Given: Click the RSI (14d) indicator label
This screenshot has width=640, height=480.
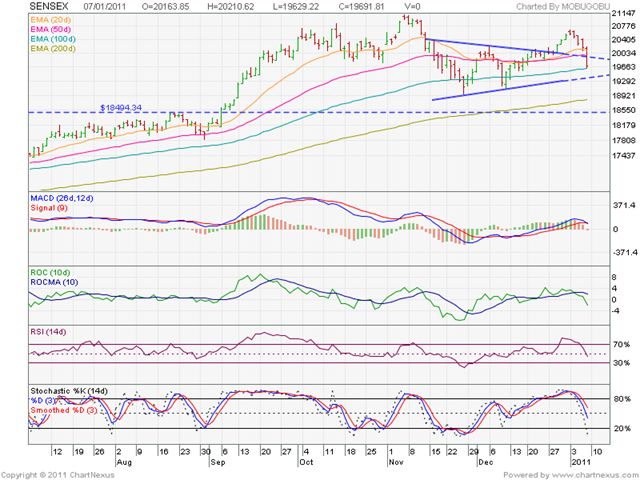Looking at the screenshot, I should (x=48, y=332).
